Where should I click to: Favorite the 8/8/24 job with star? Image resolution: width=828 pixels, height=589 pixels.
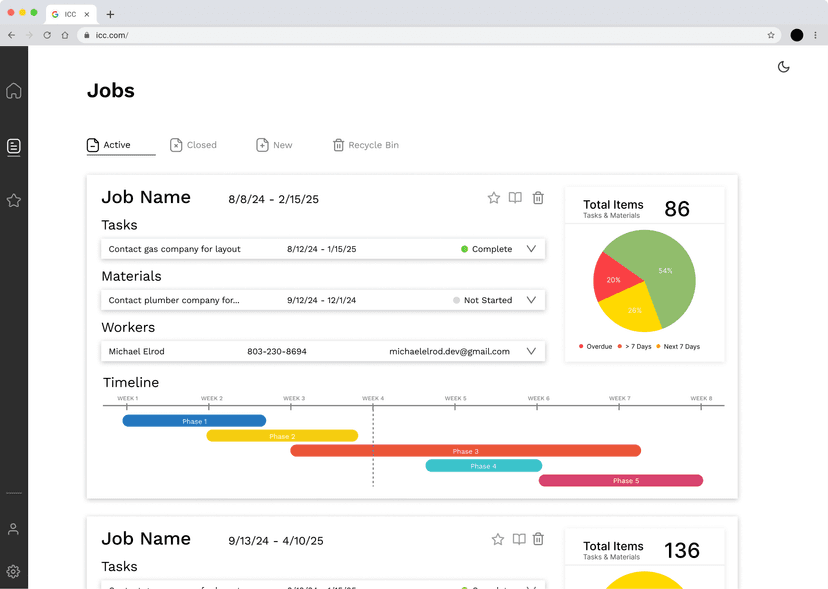pos(494,198)
